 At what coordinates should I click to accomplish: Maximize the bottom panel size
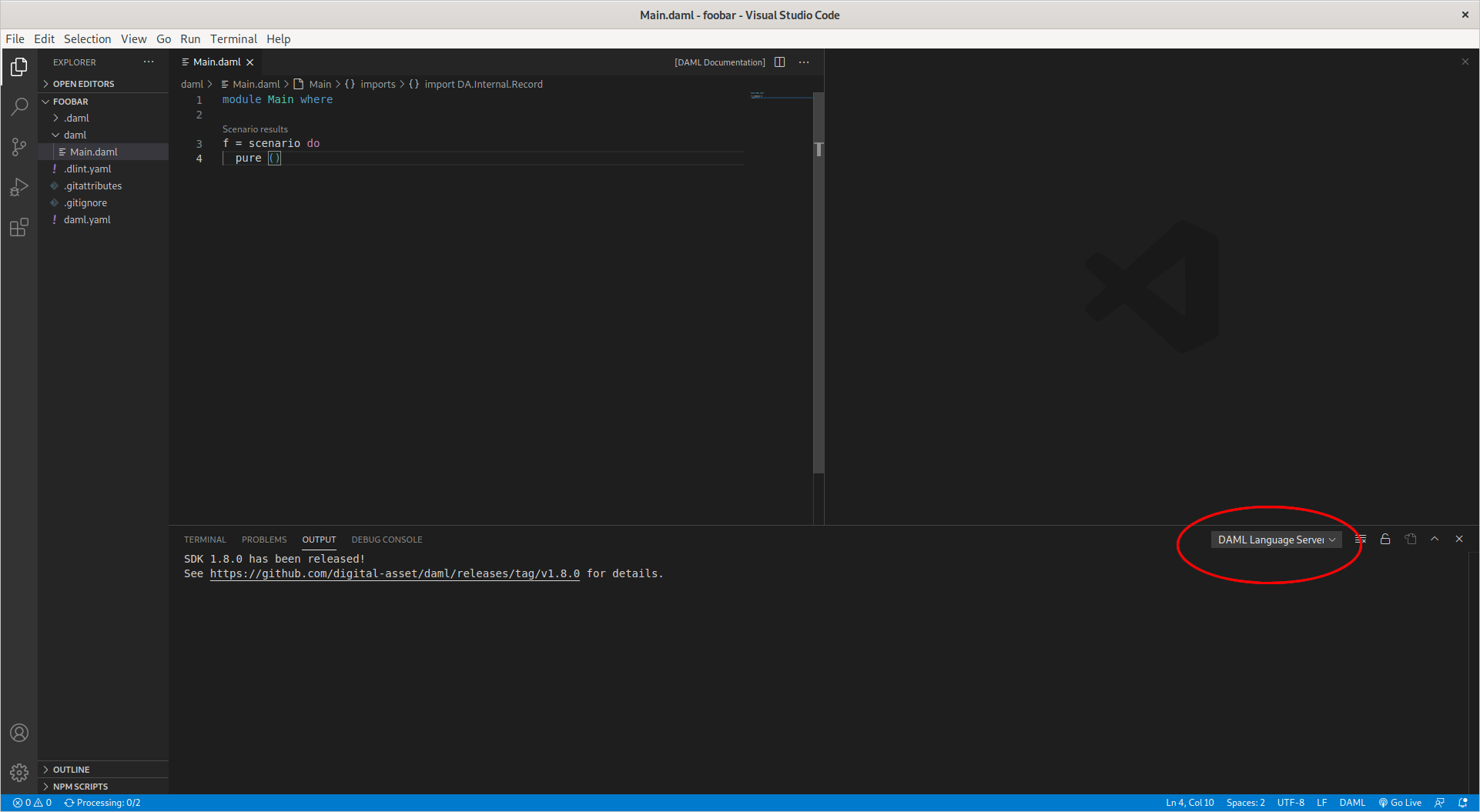point(1435,540)
